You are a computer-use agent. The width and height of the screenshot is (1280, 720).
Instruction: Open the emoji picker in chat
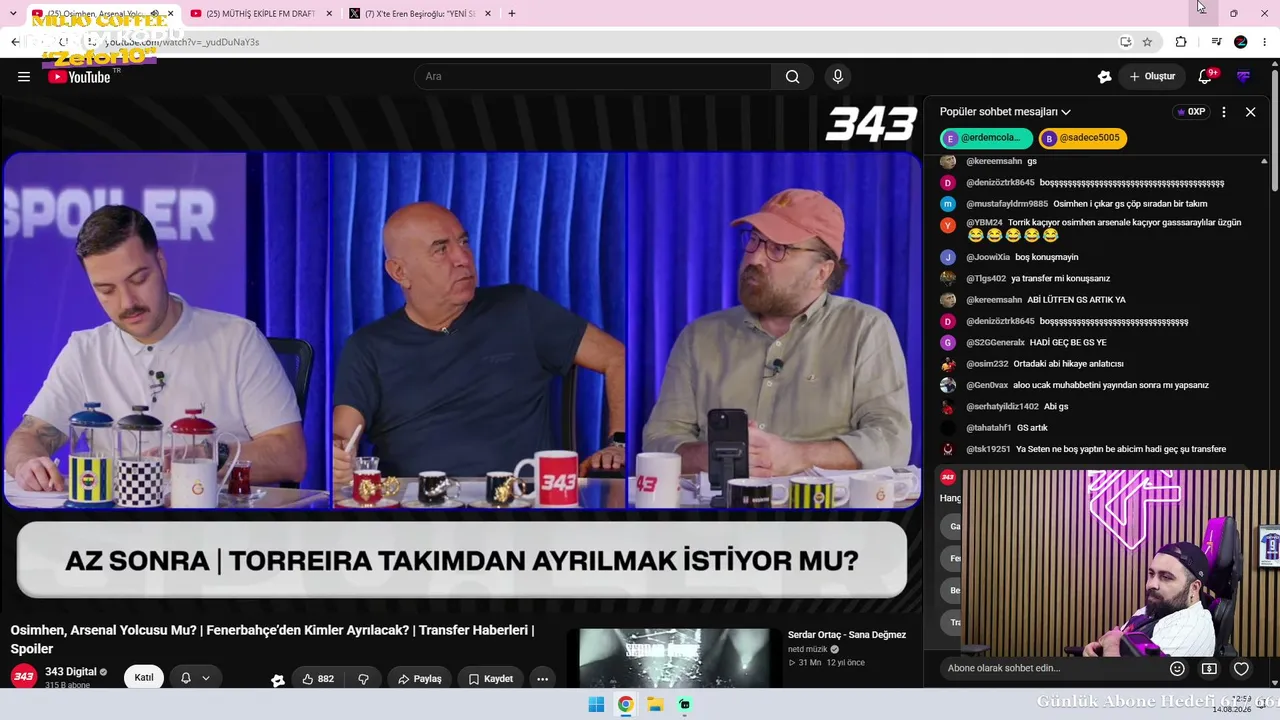[x=1177, y=669]
